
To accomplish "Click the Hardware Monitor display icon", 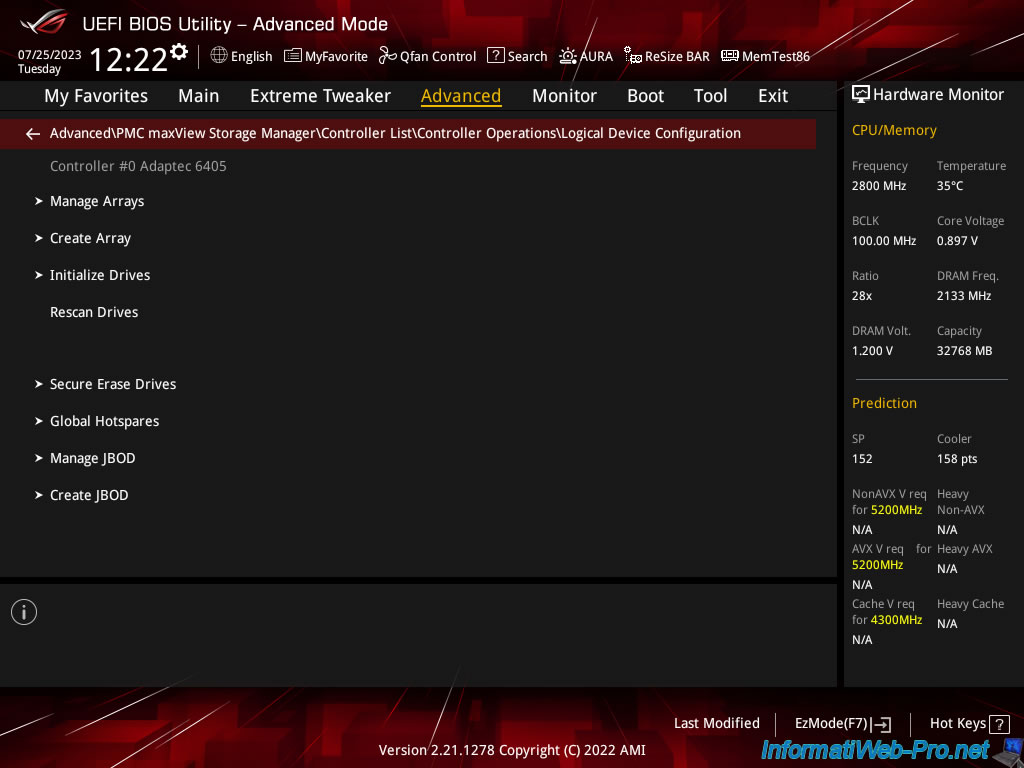I will click(861, 94).
